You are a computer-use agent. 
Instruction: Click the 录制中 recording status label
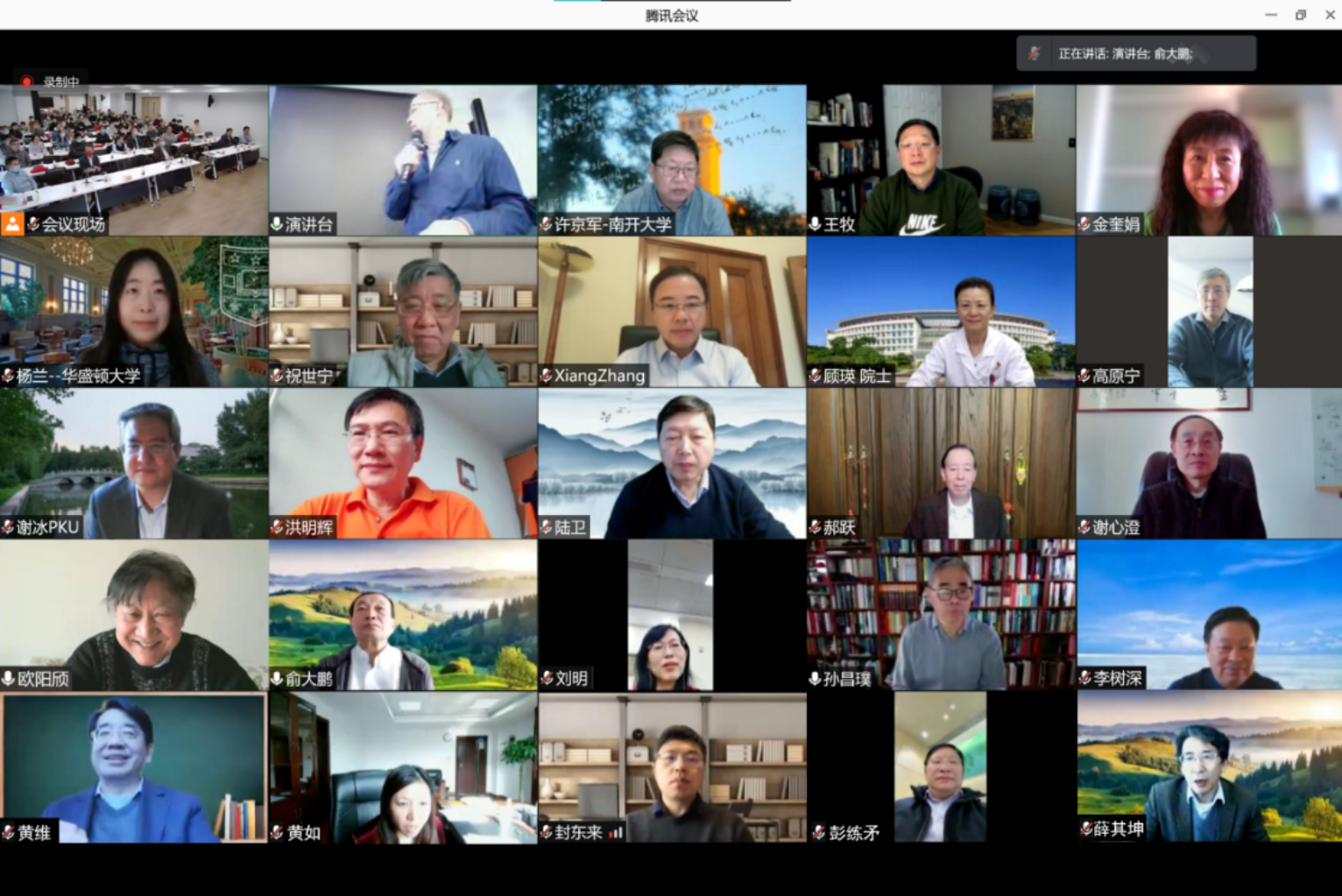coord(61,81)
